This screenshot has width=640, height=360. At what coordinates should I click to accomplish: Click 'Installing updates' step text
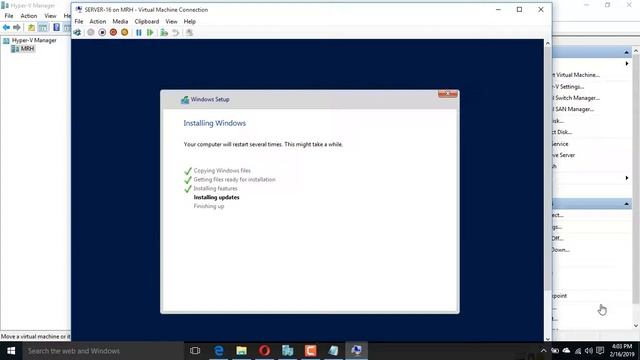point(216,197)
